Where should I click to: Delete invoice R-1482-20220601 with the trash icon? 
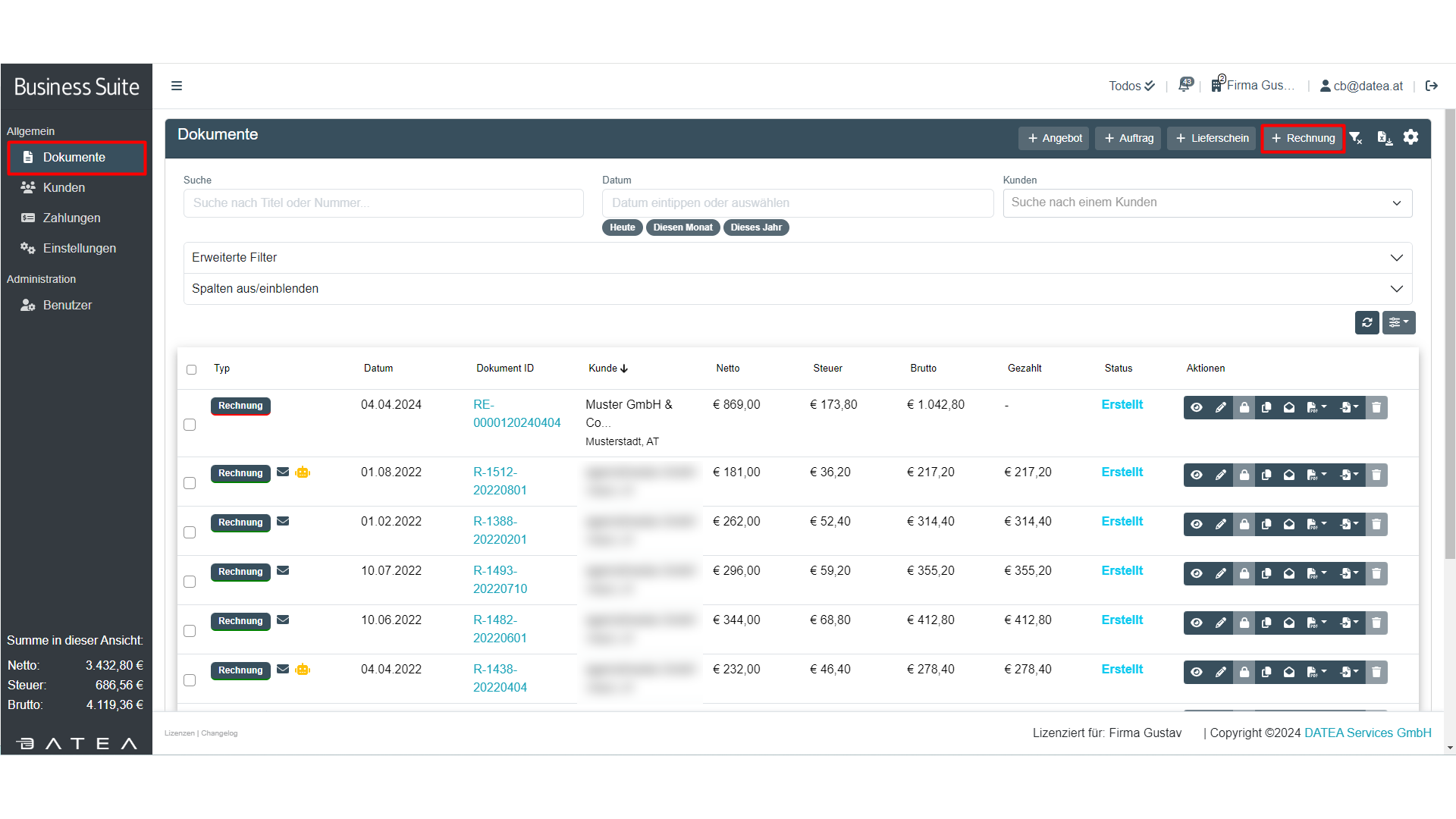point(1376,623)
